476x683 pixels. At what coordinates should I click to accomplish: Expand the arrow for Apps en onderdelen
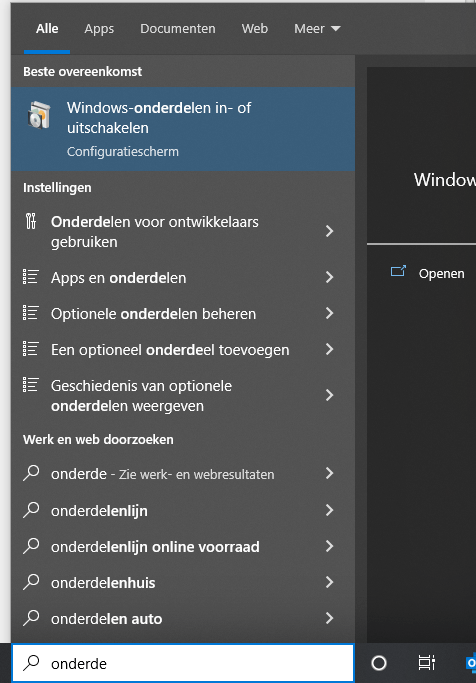tap(330, 277)
